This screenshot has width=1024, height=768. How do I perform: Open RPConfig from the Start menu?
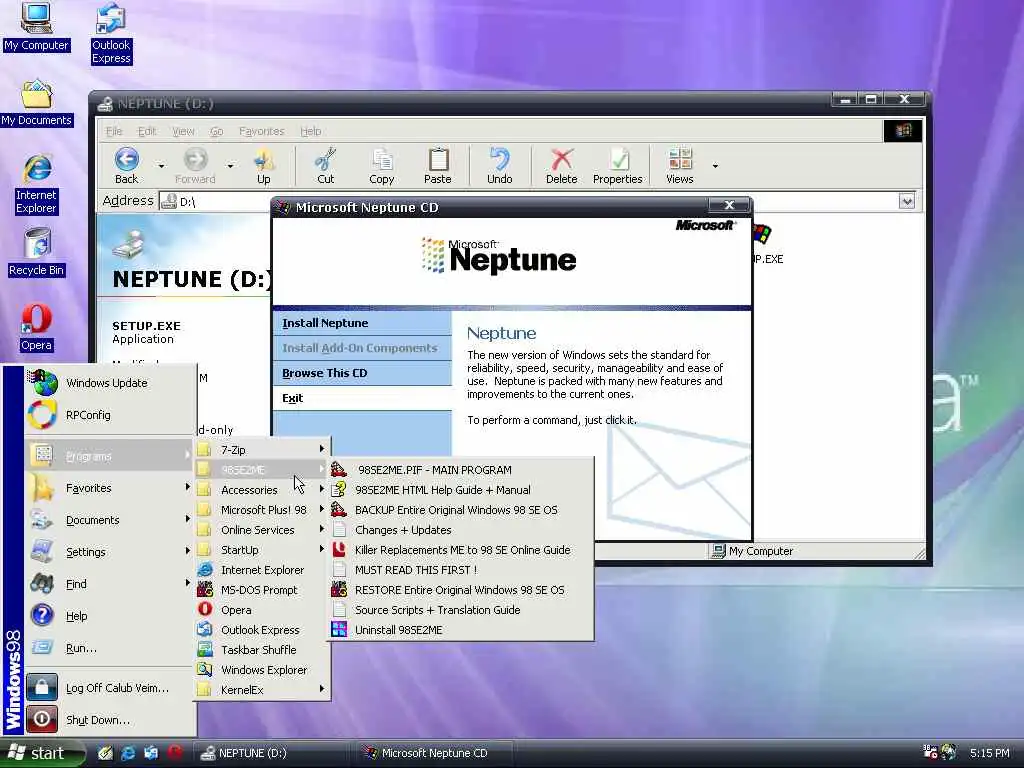pyautogui.click(x=110, y=415)
